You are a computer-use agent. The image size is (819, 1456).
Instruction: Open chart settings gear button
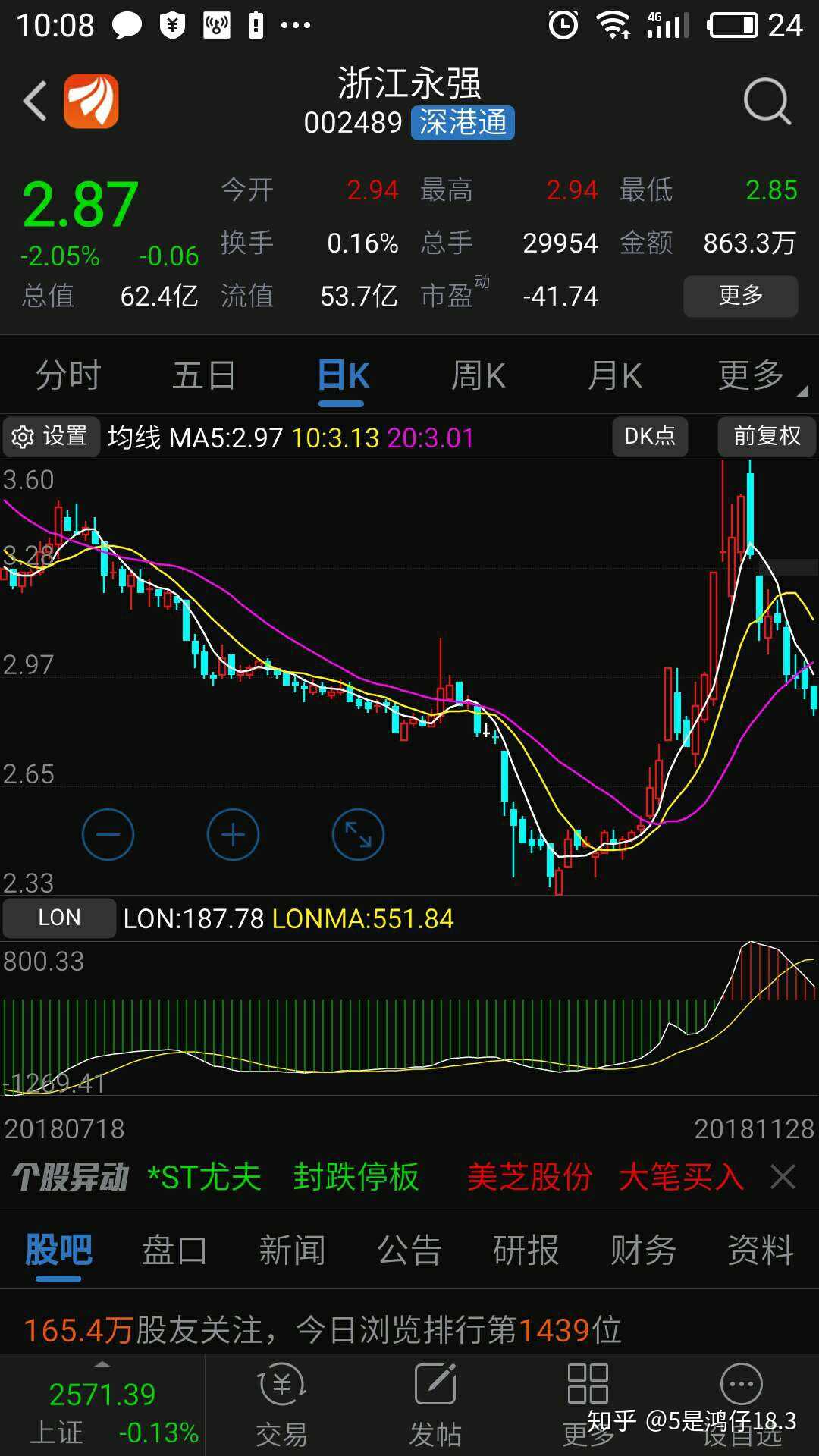click(x=51, y=436)
